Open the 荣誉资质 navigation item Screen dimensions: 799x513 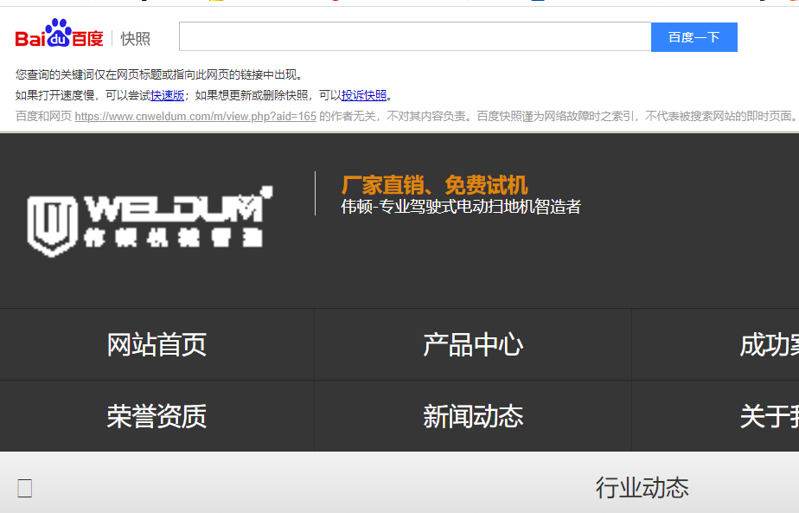[157, 416]
